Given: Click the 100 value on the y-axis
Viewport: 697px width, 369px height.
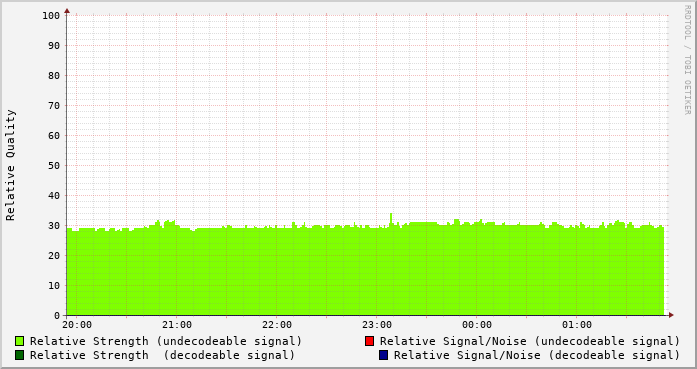Looking at the screenshot, I should pos(51,16).
